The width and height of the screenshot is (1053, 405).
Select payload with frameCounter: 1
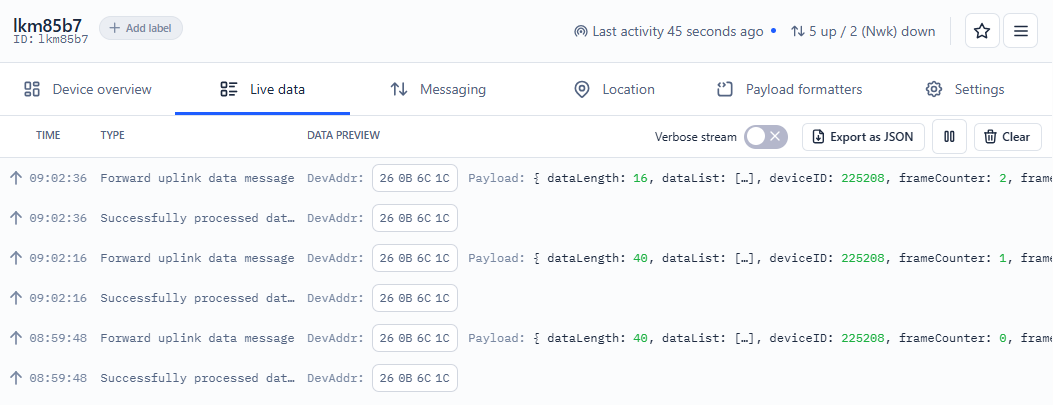pos(760,258)
